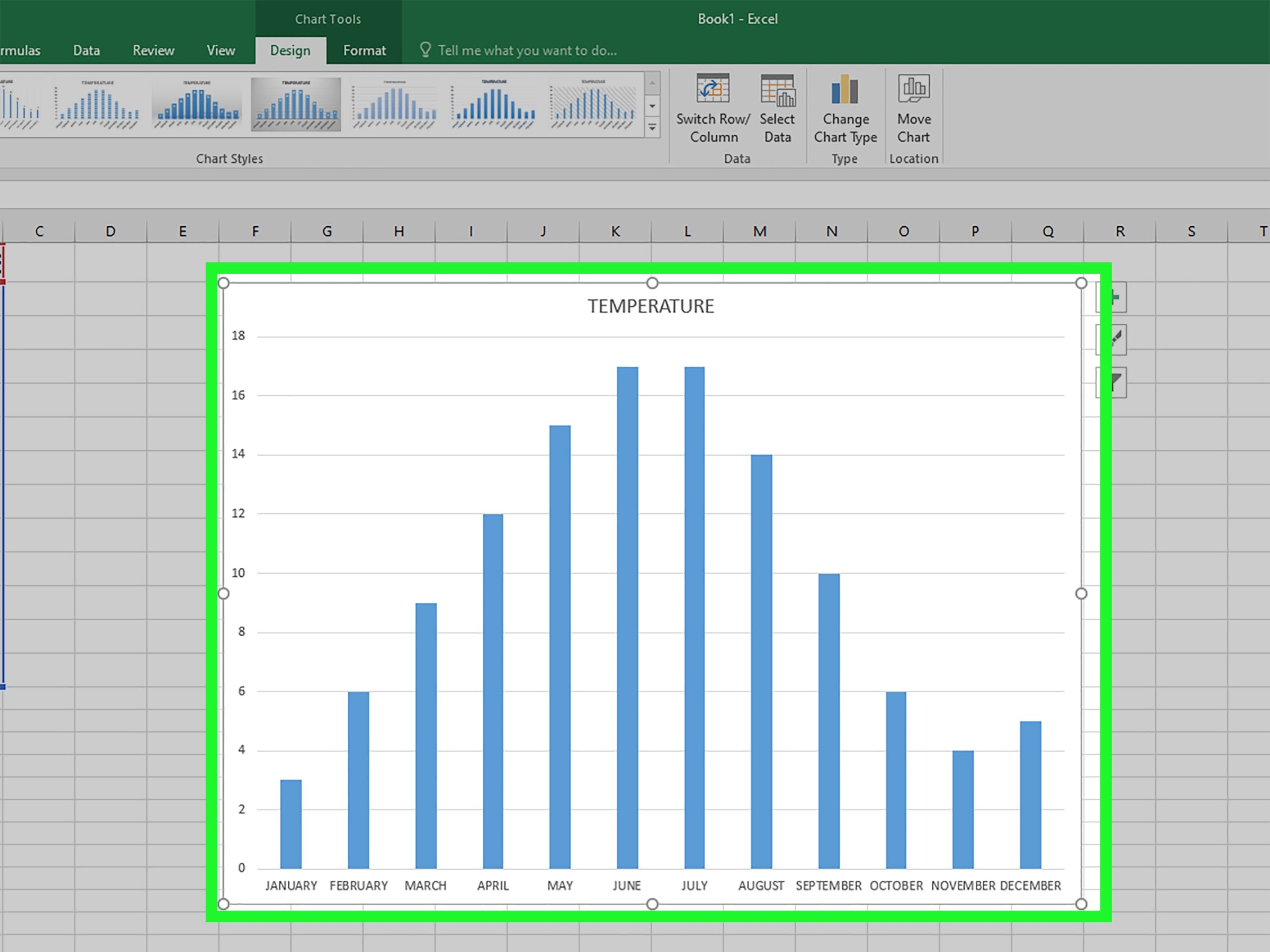Click column header M
Viewport: 1270px width, 952px height.
click(x=759, y=231)
